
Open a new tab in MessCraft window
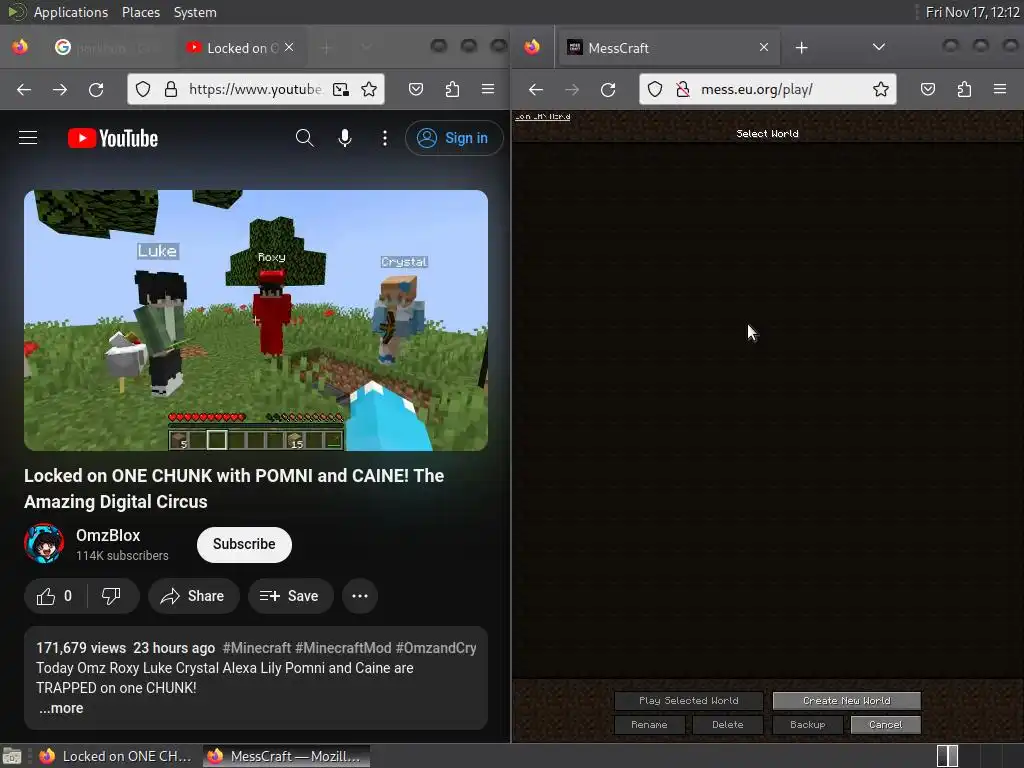coord(802,48)
